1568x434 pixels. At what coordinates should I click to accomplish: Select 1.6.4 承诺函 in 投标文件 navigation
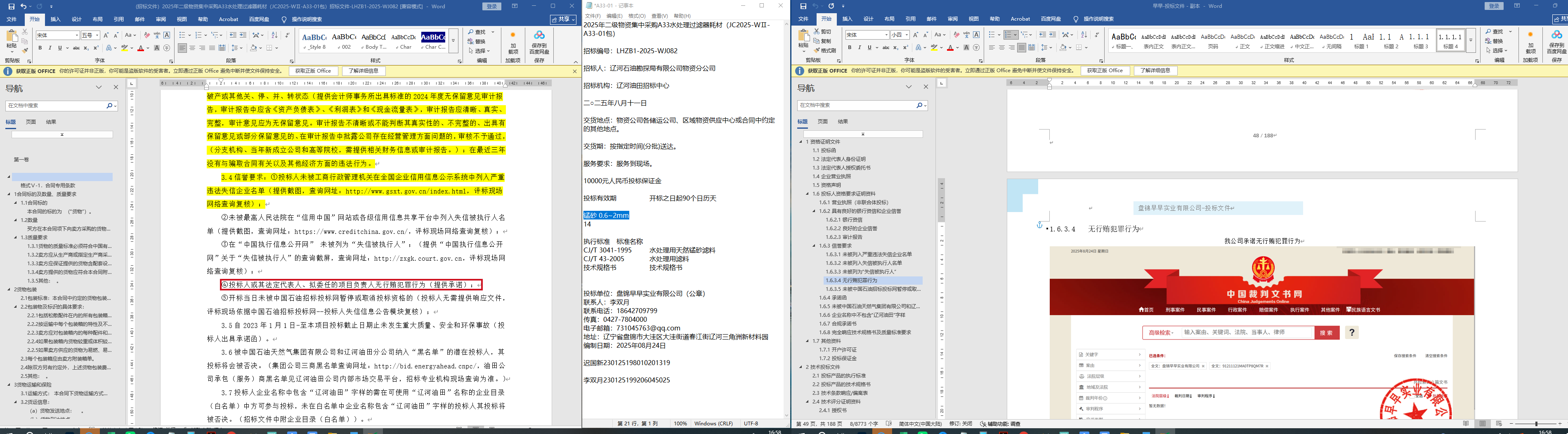pos(833,297)
